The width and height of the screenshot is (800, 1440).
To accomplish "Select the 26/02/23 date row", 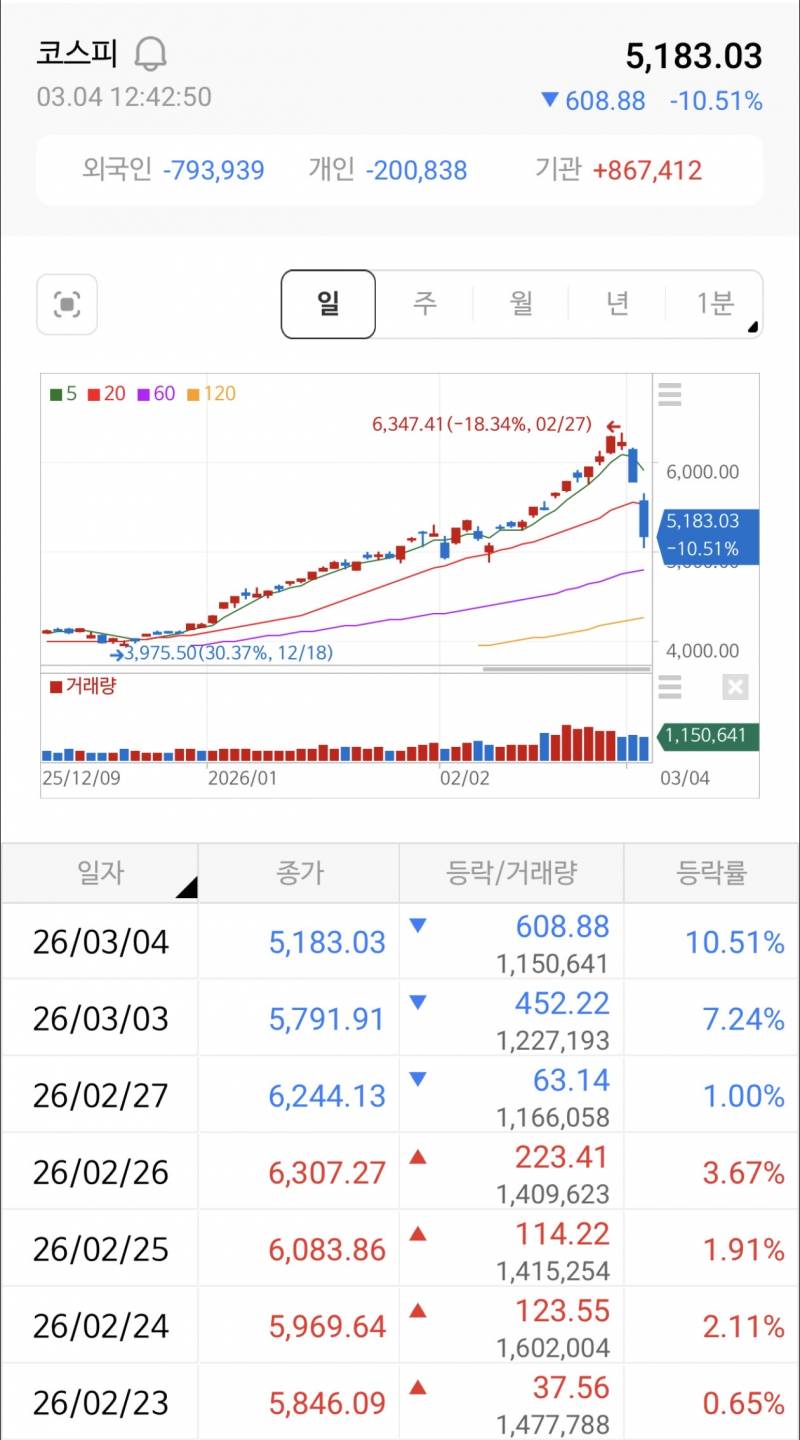I will tap(400, 1402).
